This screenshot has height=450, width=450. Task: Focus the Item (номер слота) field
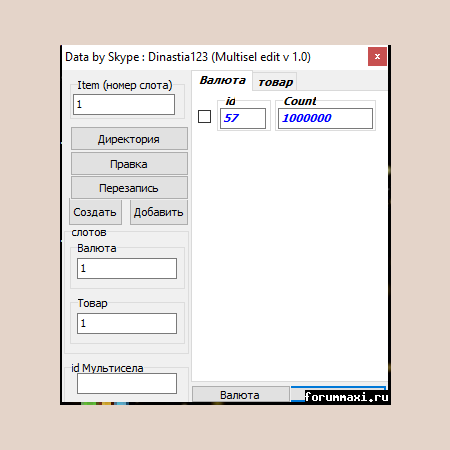124,104
